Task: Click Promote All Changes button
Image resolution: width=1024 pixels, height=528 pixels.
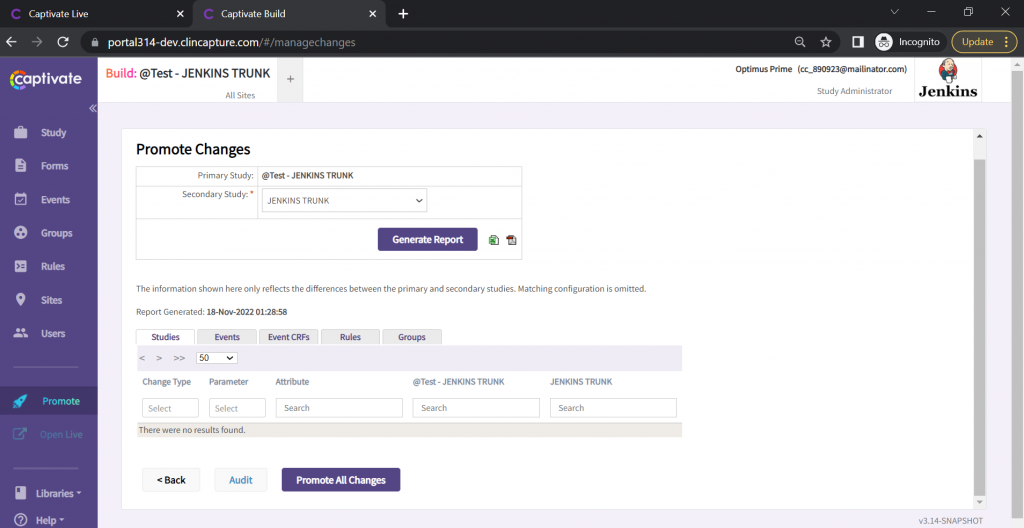Action: pos(341,480)
